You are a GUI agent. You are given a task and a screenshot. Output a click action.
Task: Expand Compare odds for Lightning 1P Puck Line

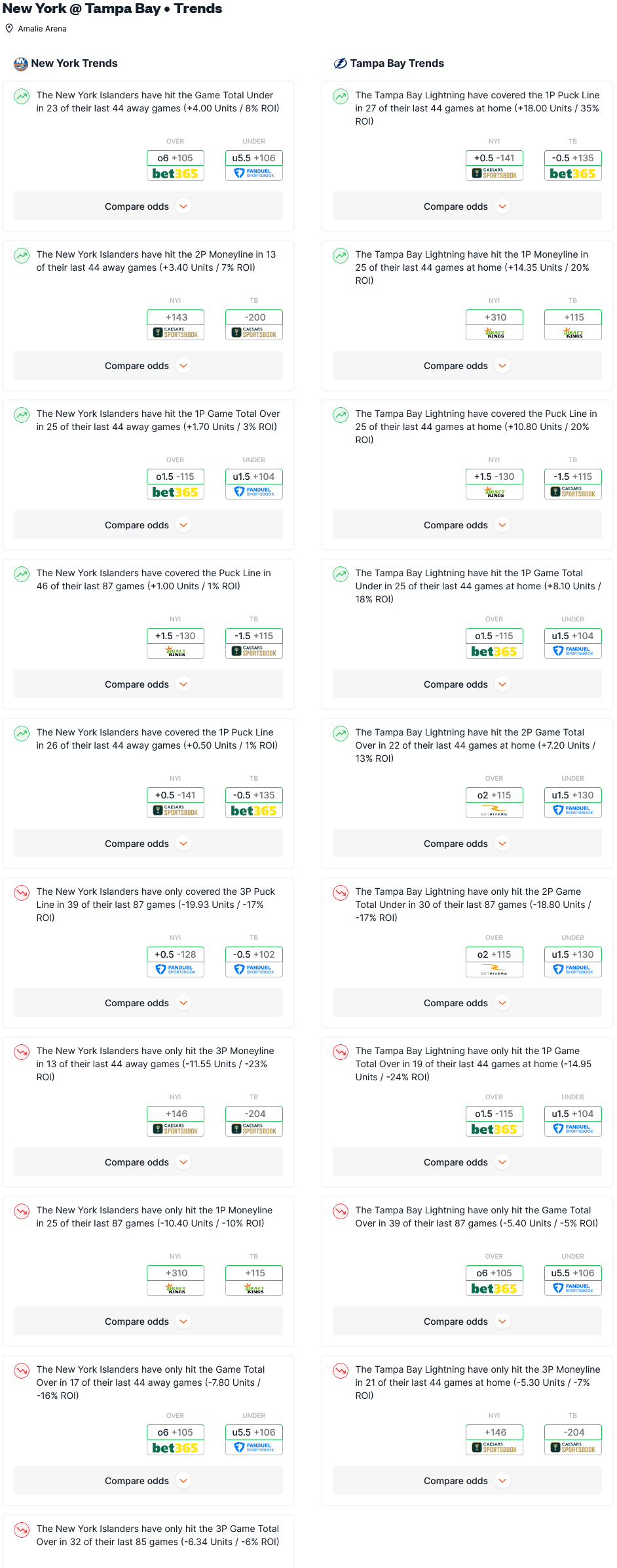467,206
